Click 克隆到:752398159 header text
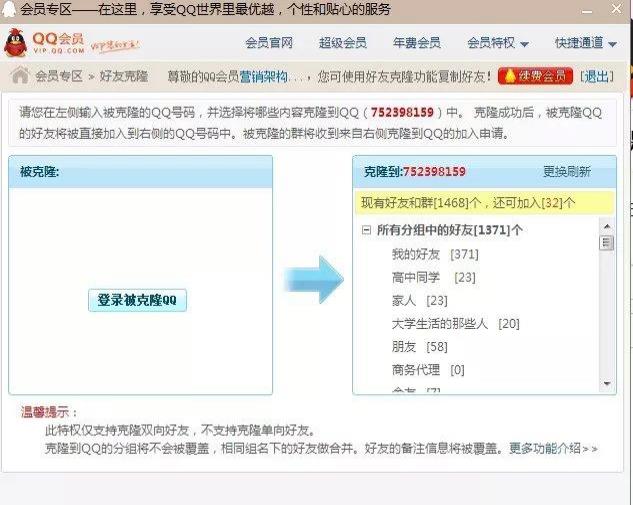Screen dimensions: 633x505 415,172
